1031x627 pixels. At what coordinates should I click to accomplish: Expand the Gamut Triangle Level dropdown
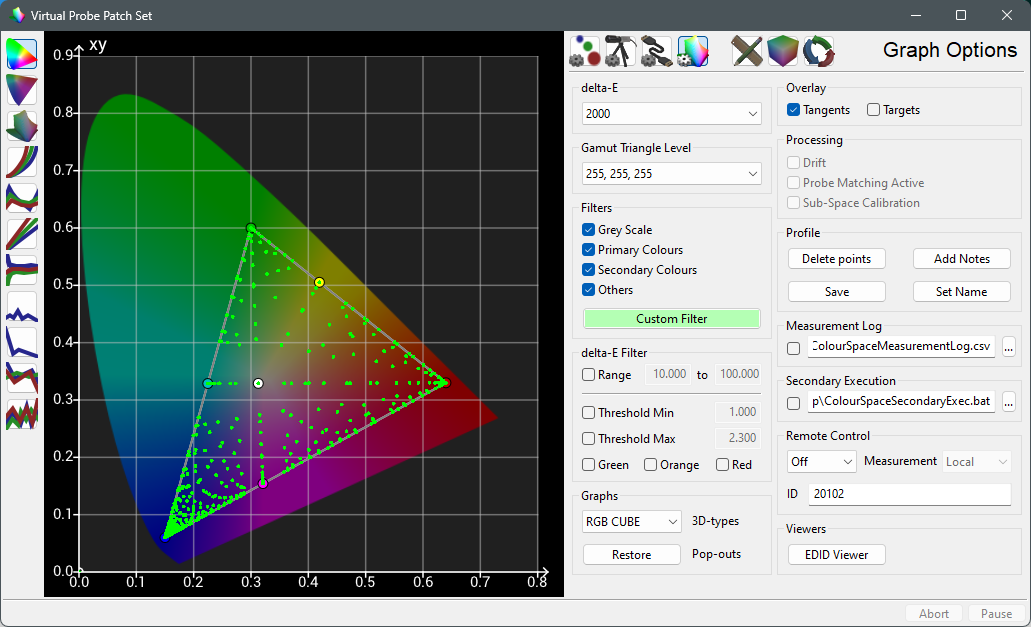click(x=671, y=173)
